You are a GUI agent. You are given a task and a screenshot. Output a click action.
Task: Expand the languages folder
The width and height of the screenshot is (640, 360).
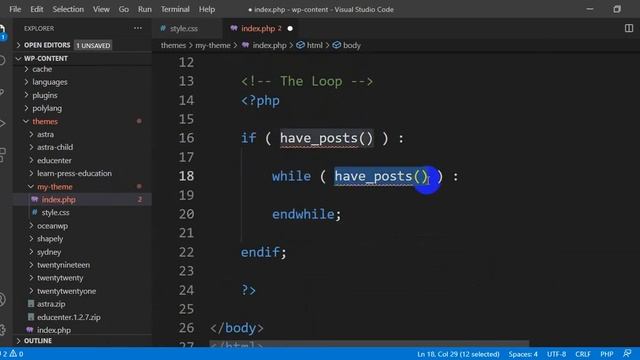click(50, 82)
